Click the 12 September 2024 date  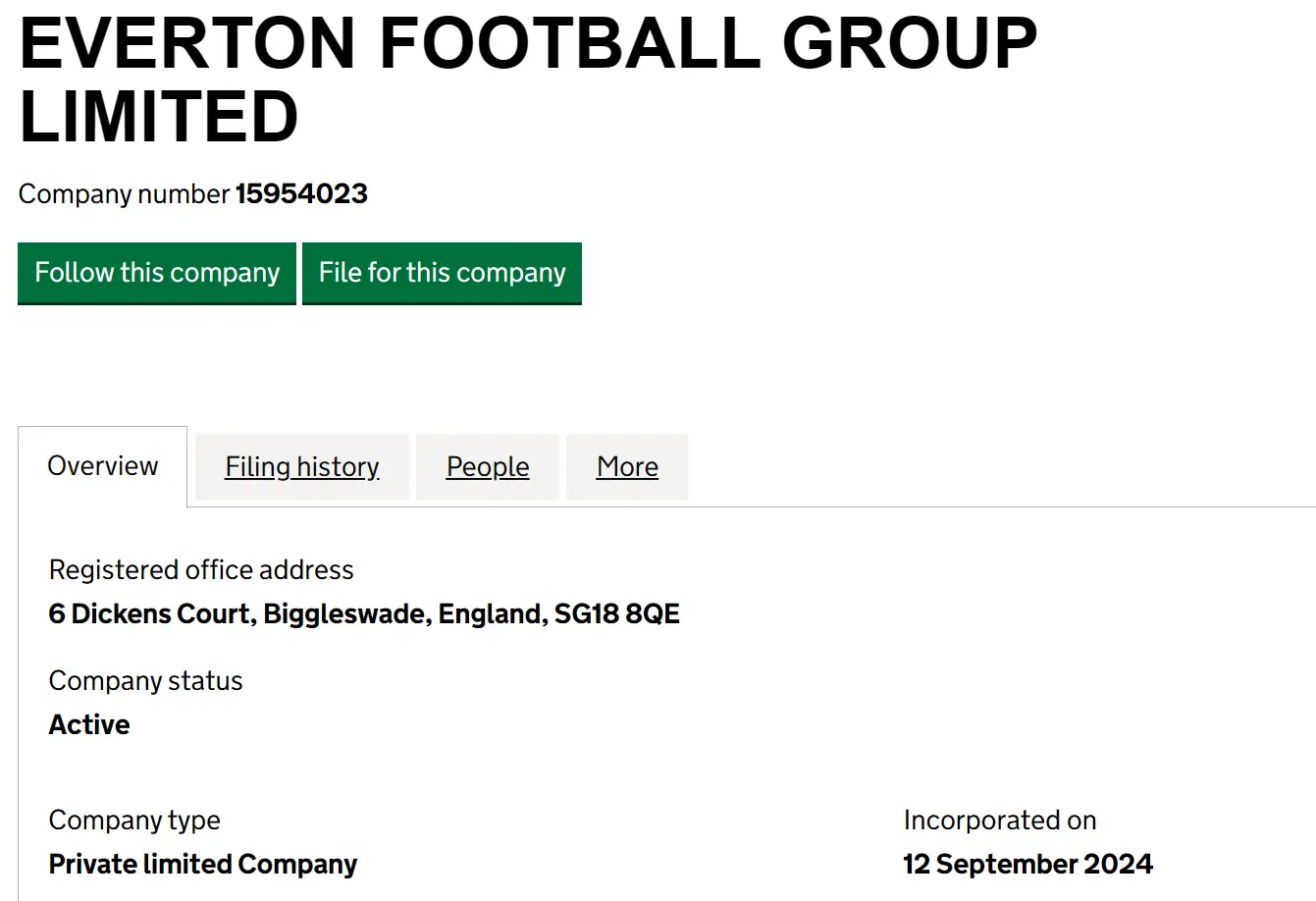(1027, 865)
